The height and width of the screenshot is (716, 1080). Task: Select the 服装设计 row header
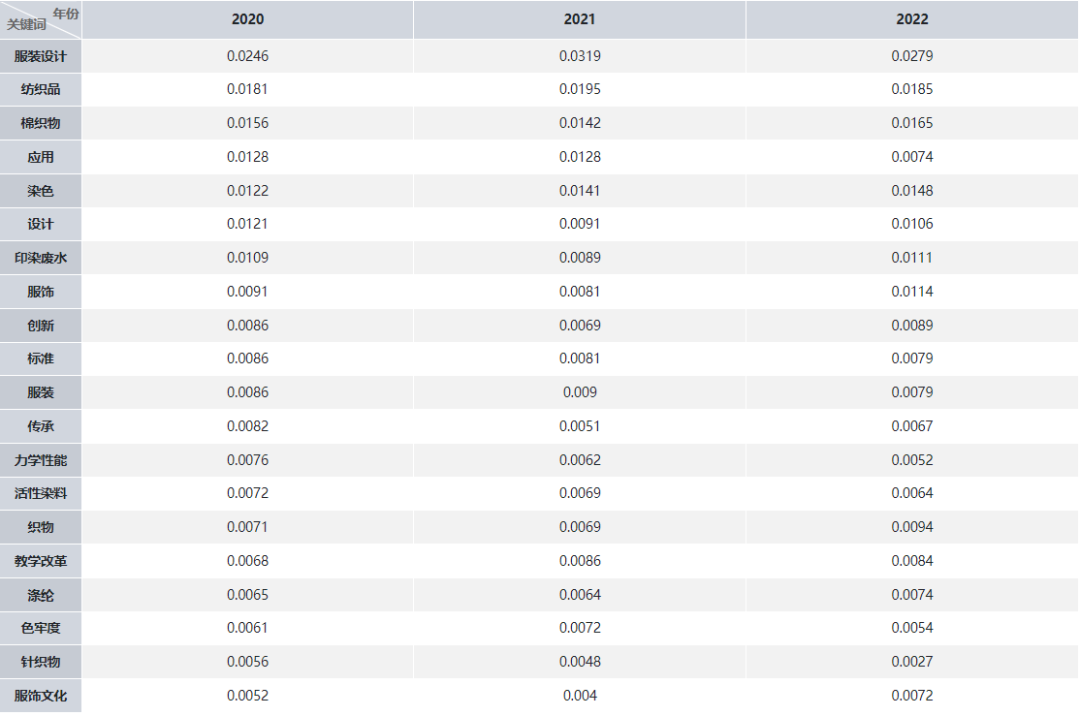pos(41,56)
